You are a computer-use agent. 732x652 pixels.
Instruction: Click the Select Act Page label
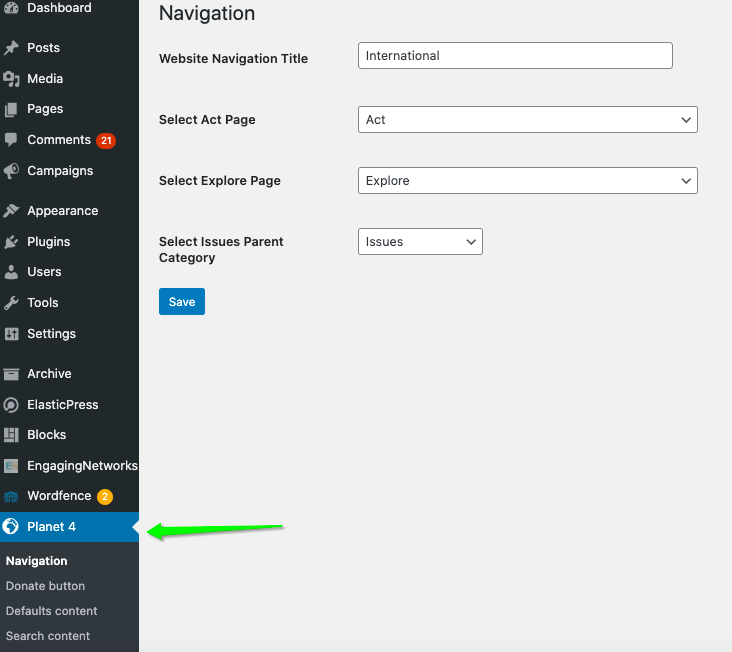tap(207, 120)
